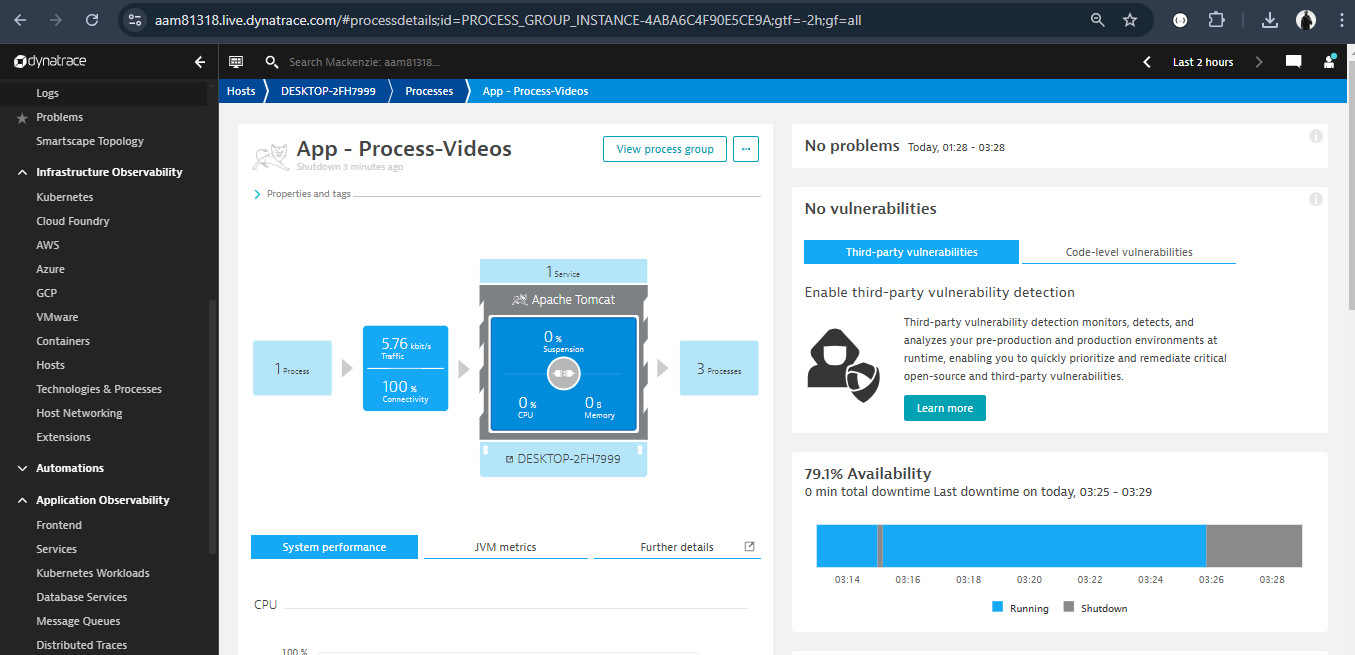Open browser downloads icon
Viewport: 1355px width, 655px height.
click(x=1270, y=20)
